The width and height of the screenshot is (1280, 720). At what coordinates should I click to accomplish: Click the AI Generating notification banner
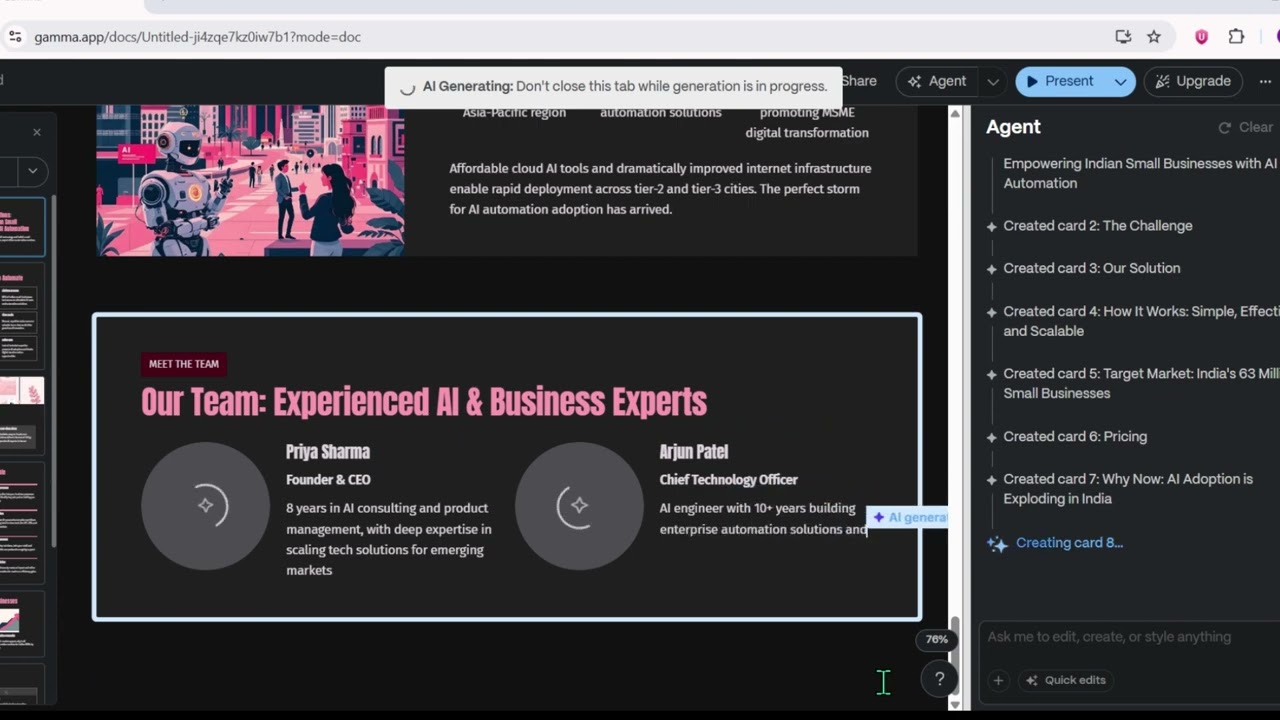613,87
